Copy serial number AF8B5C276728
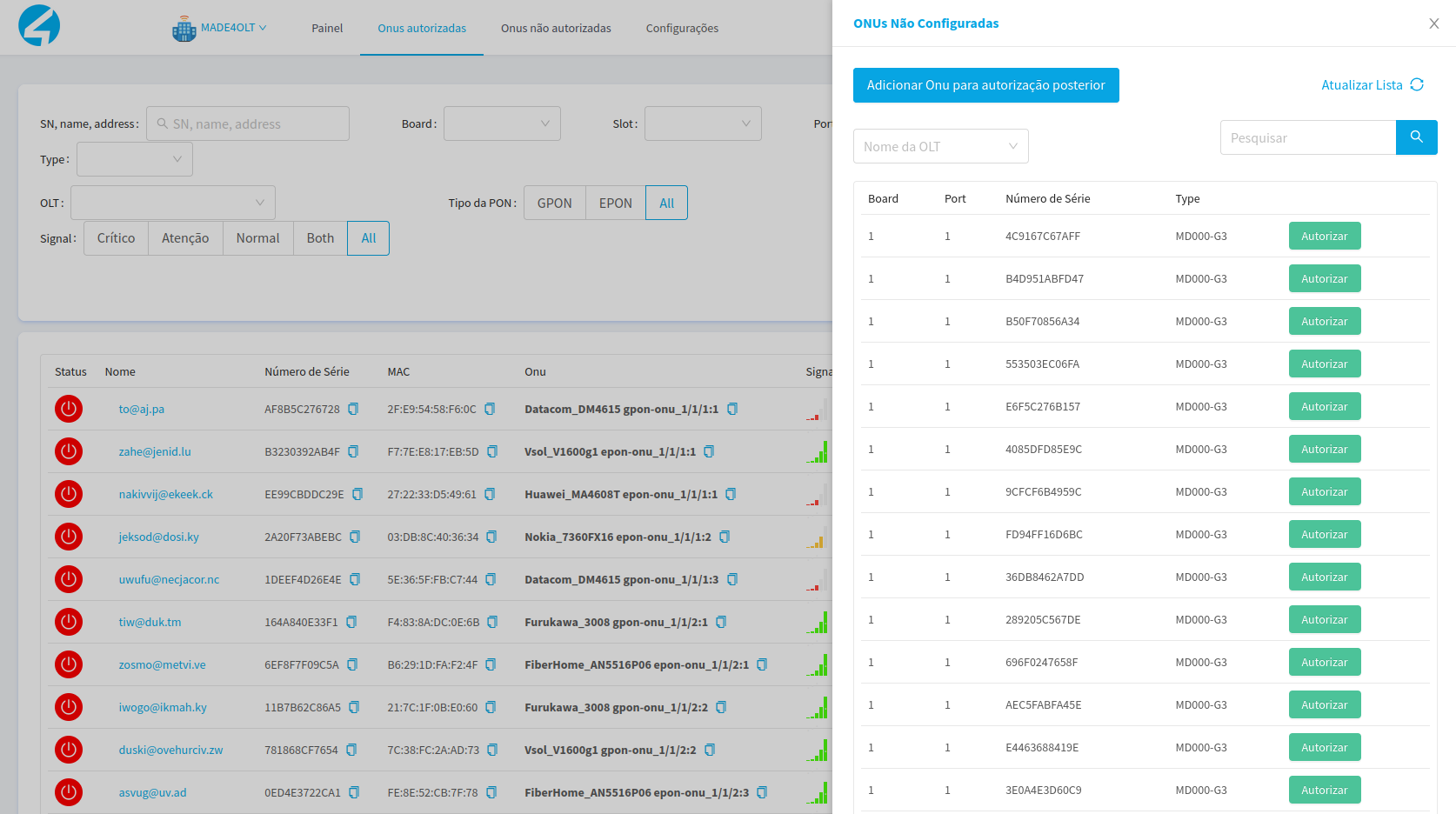The image size is (1456, 814). [x=353, y=409]
